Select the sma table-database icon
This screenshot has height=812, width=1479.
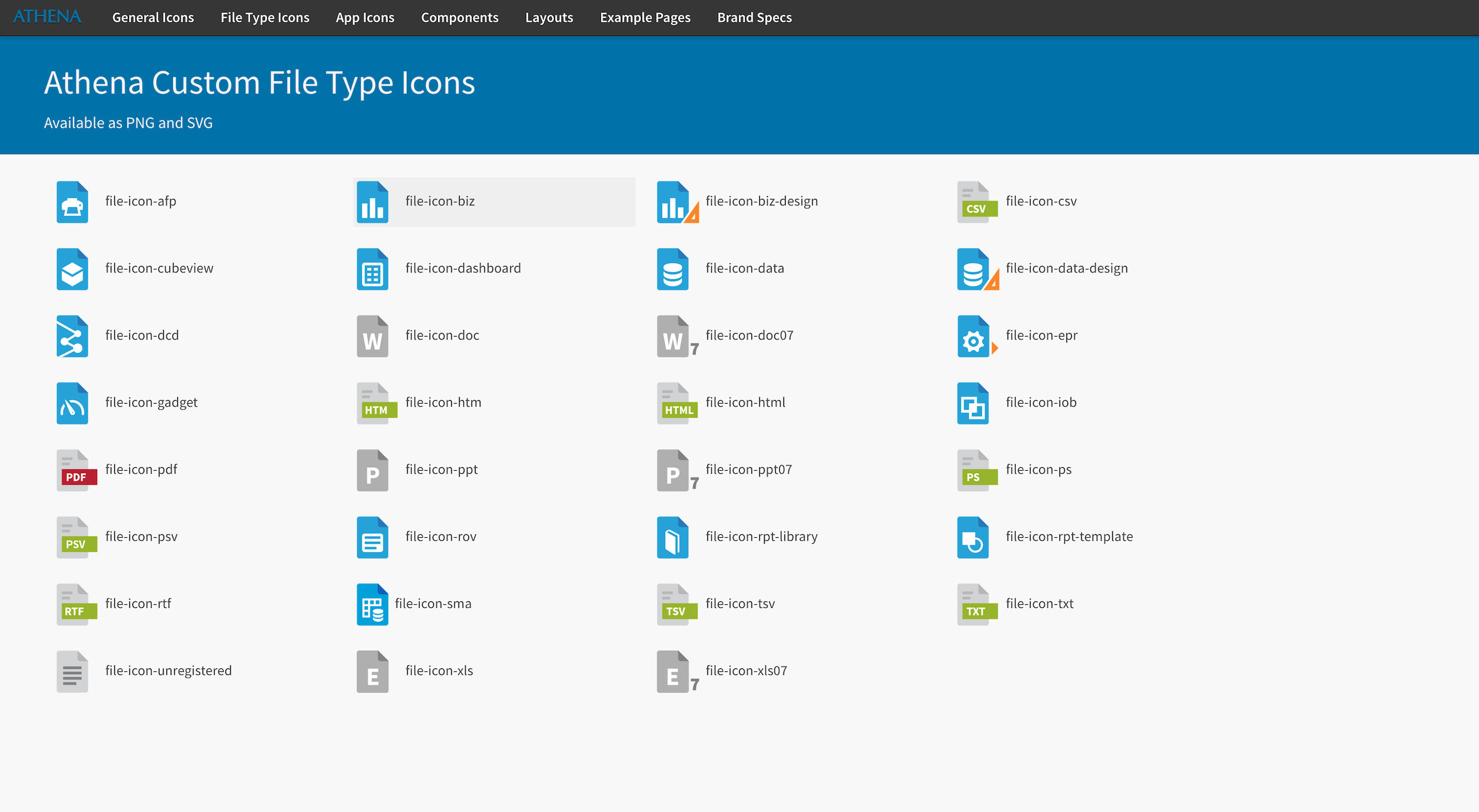coord(373,604)
